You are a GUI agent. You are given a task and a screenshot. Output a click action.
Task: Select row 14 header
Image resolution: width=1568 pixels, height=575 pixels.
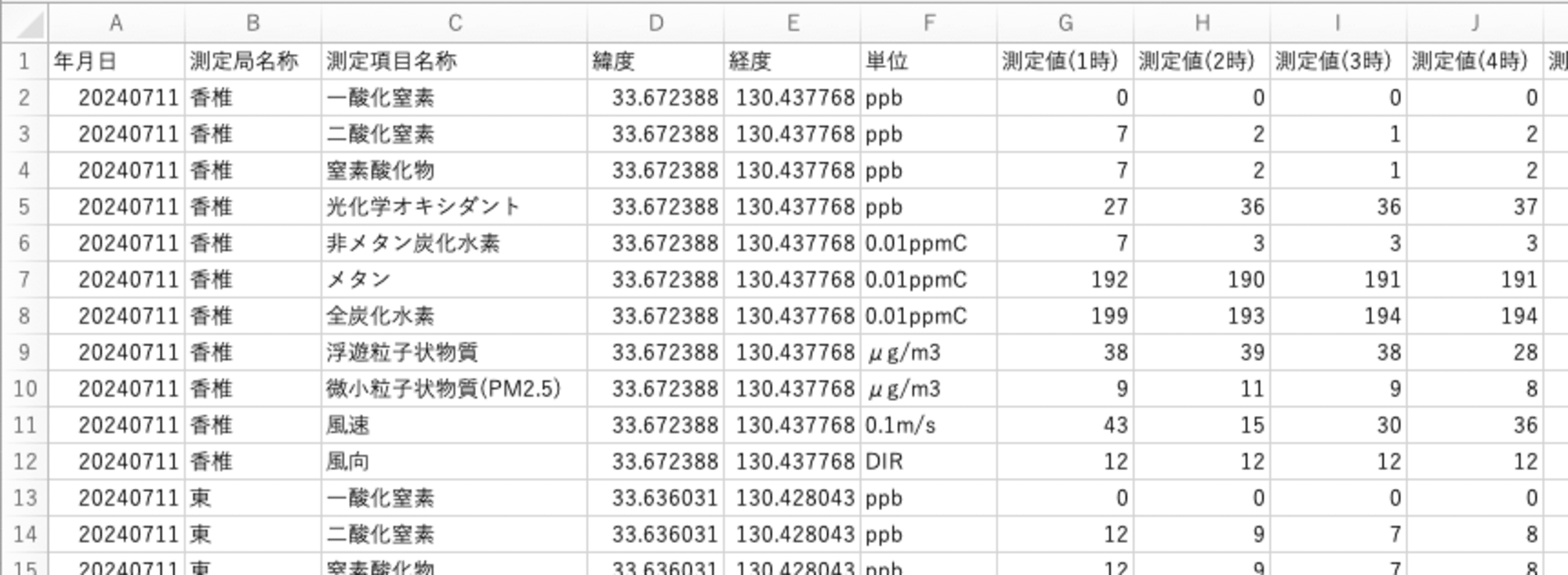click(x=25, y=534)
